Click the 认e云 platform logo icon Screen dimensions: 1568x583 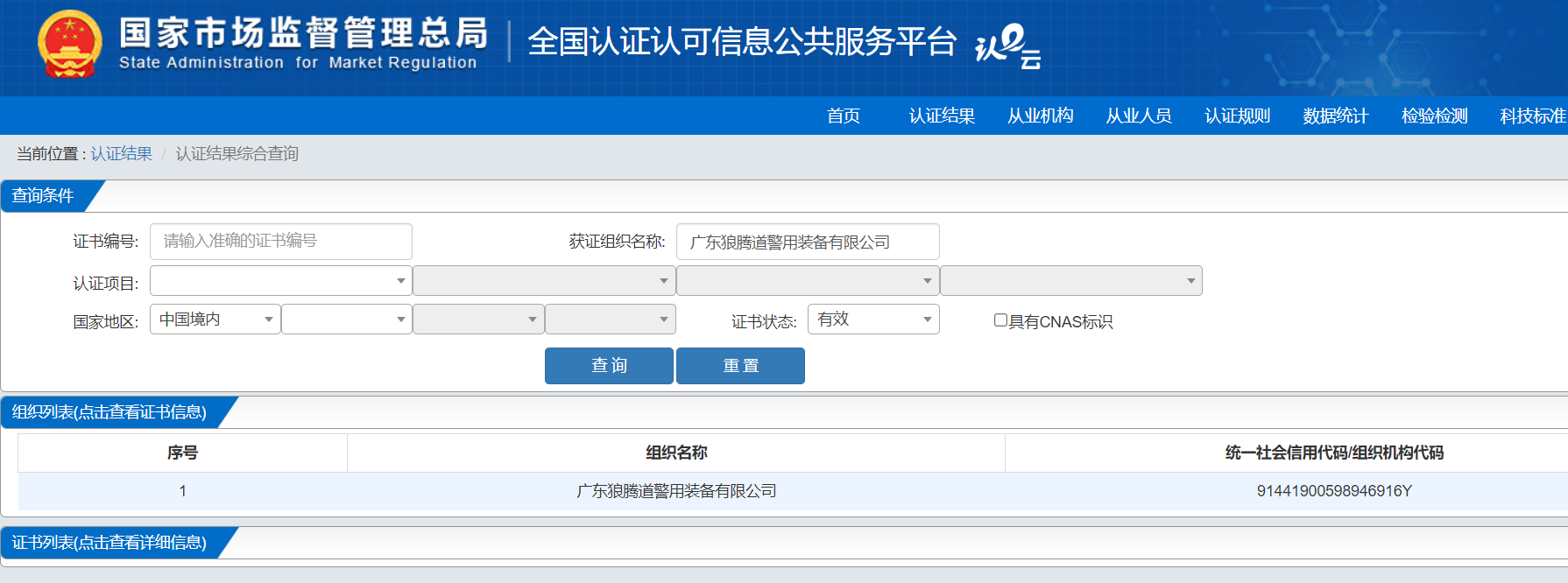click(1008, 46)
